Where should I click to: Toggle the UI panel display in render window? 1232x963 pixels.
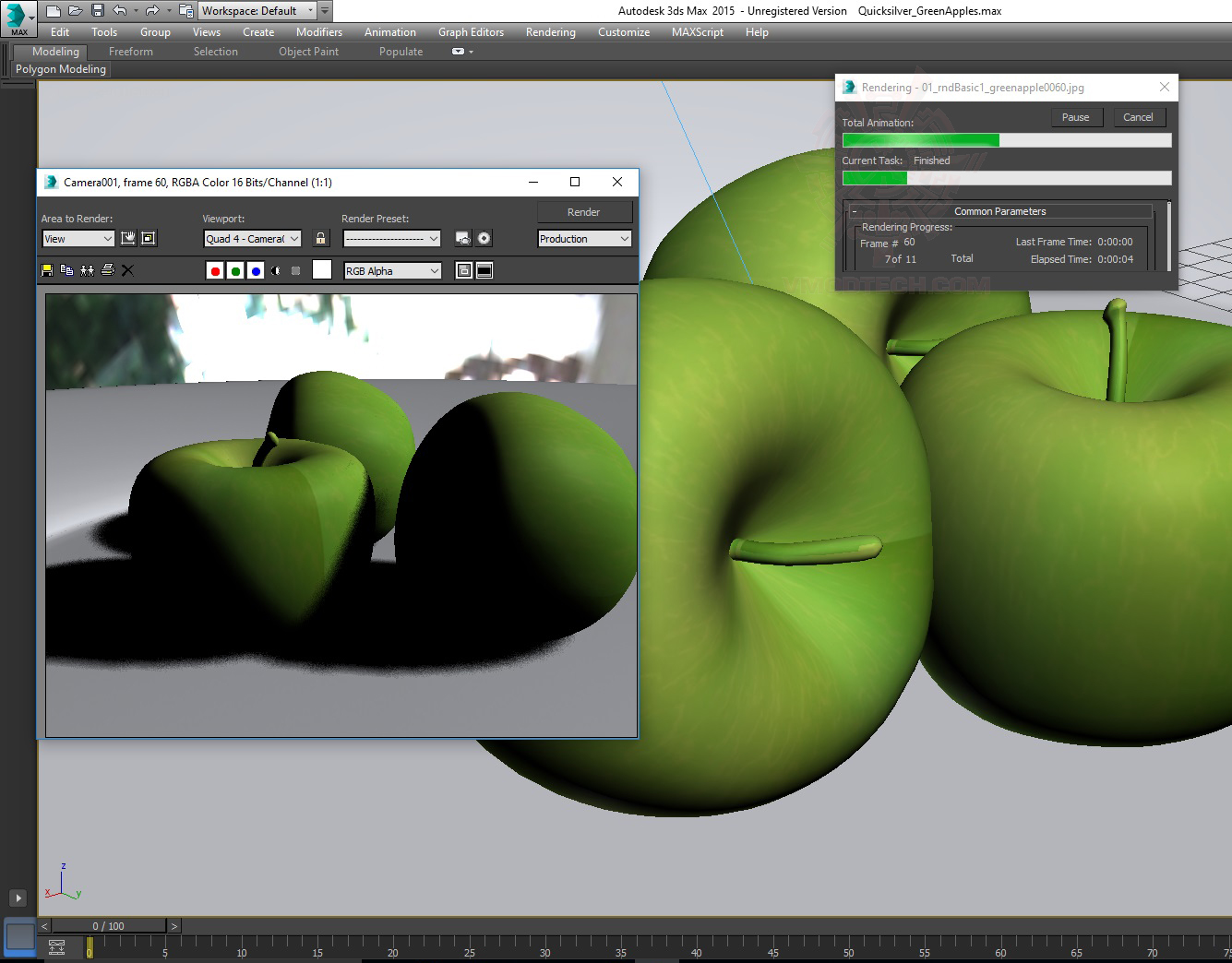(484, 270)
